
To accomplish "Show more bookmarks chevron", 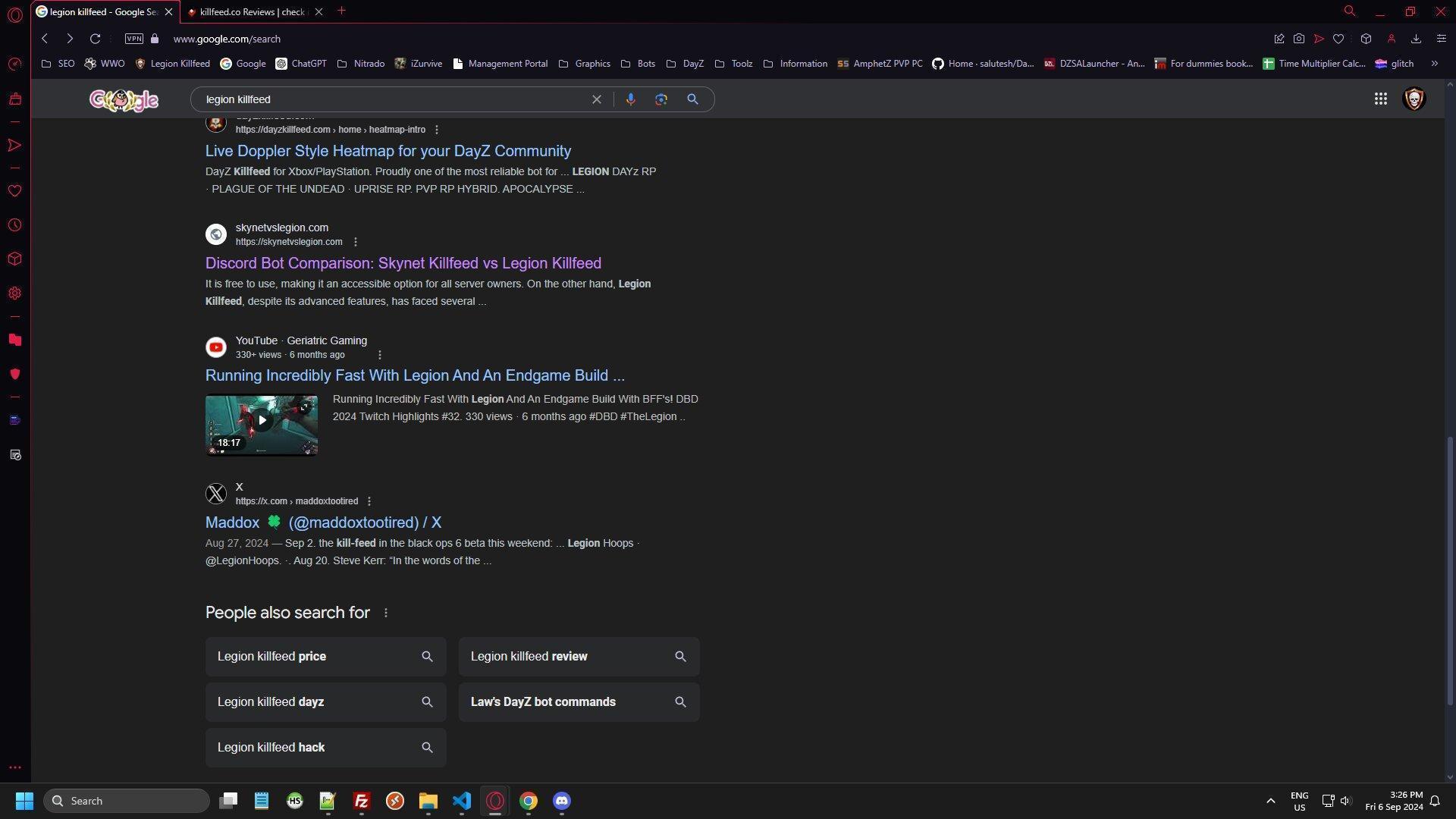I will pos(1434,64).
